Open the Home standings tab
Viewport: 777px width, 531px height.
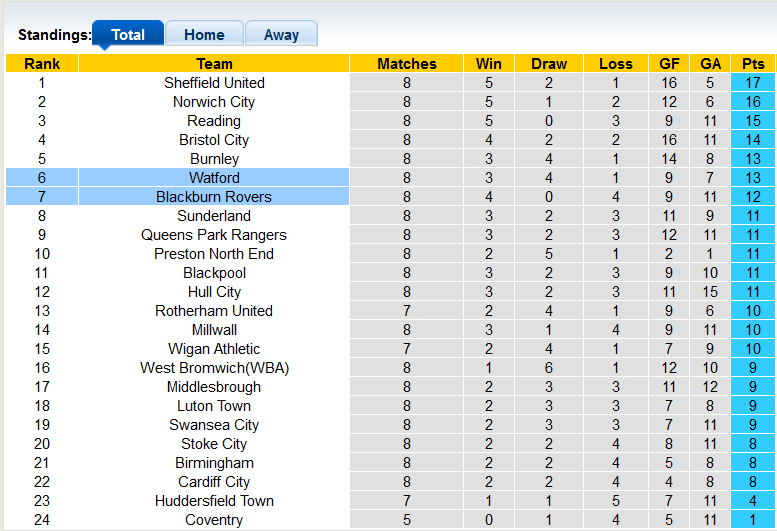tap(204, 34)
